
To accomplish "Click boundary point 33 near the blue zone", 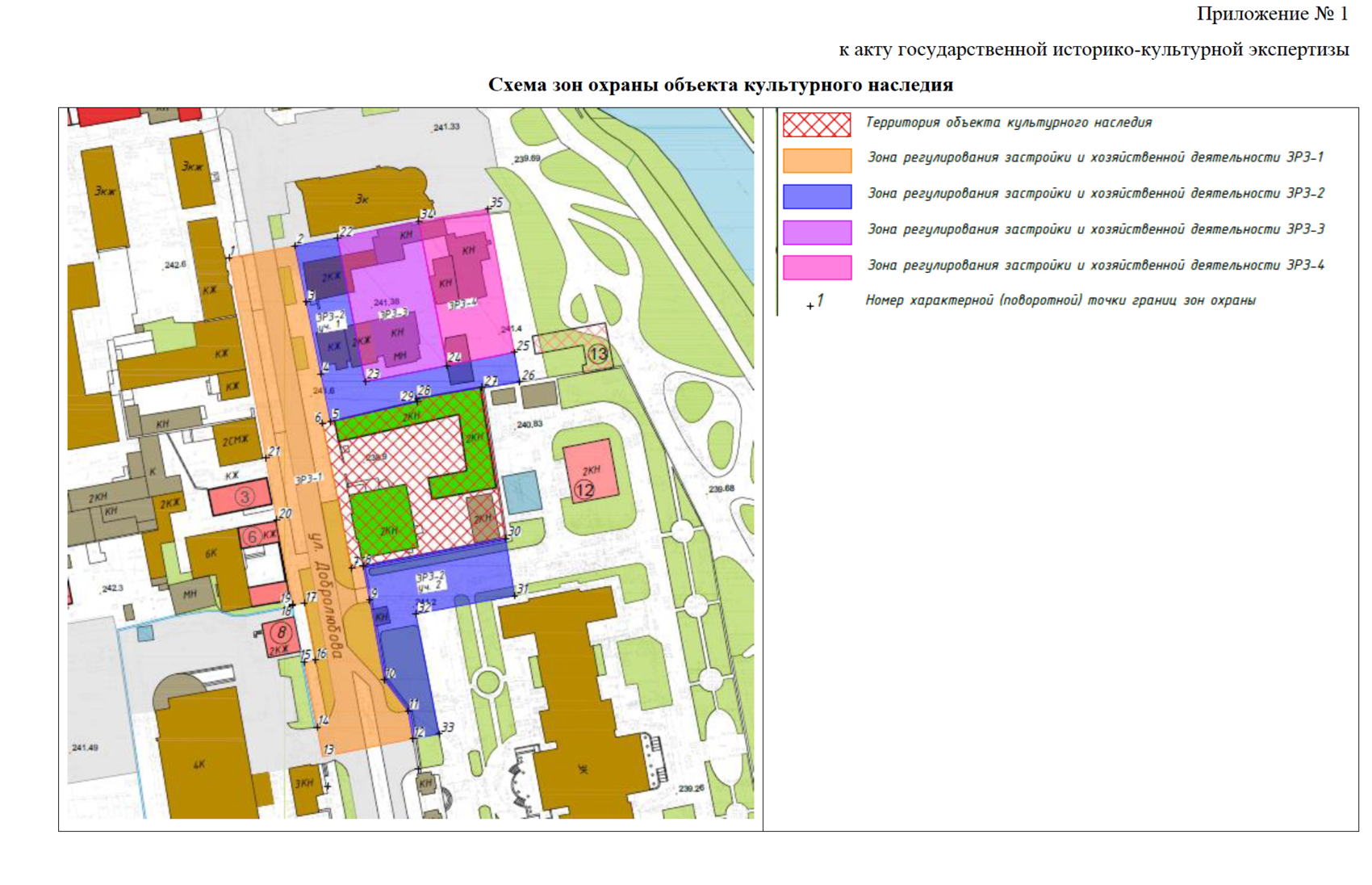I will click(440, 731).
